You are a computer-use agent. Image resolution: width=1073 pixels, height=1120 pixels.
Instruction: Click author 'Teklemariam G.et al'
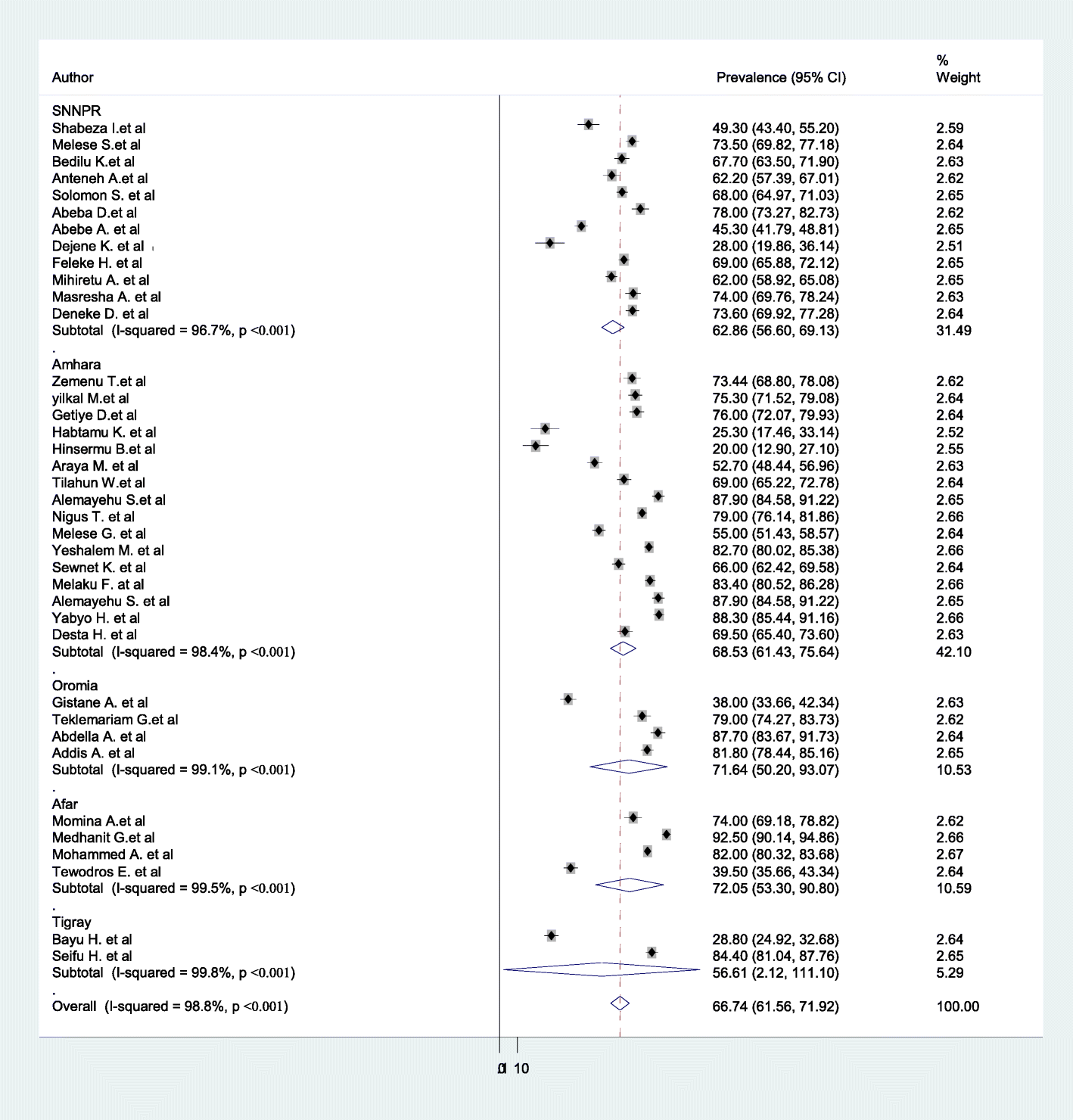115,720
